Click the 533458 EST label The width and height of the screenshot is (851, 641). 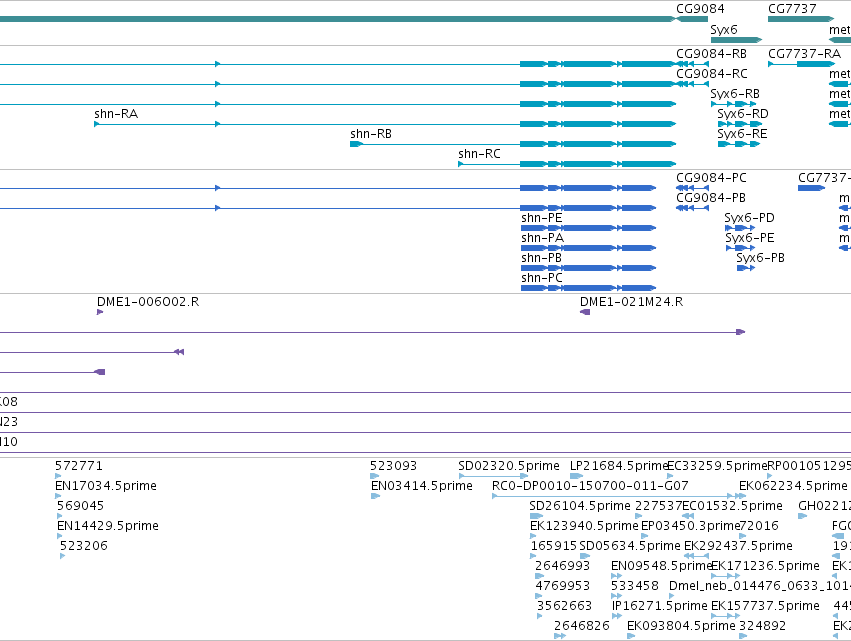point(634,586)
